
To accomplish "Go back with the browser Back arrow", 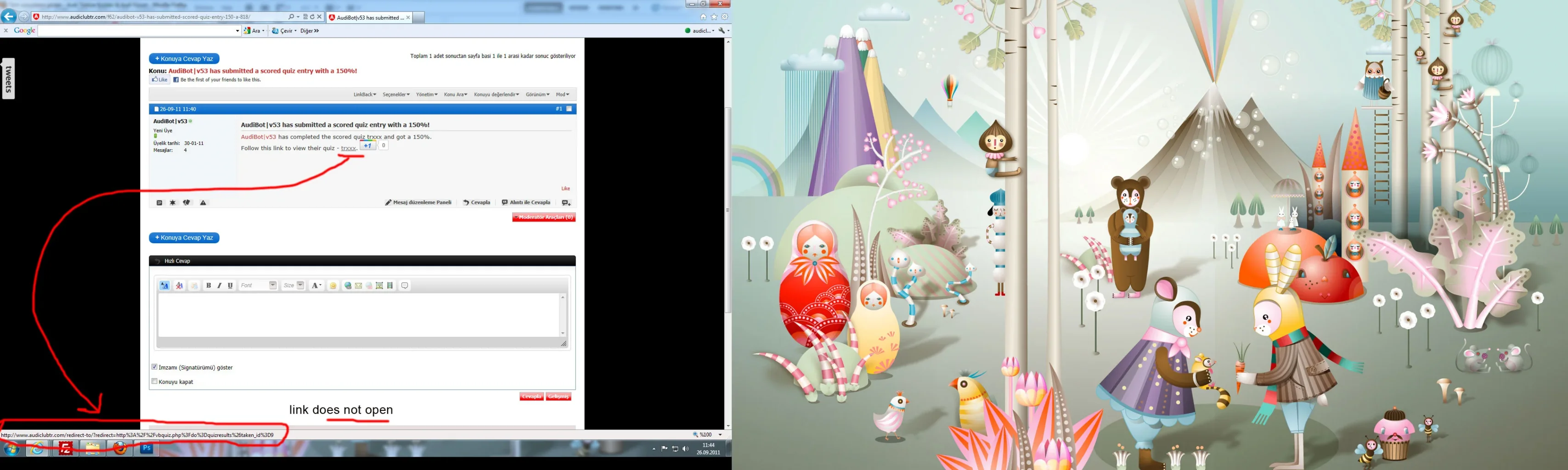I will (9, 17).
